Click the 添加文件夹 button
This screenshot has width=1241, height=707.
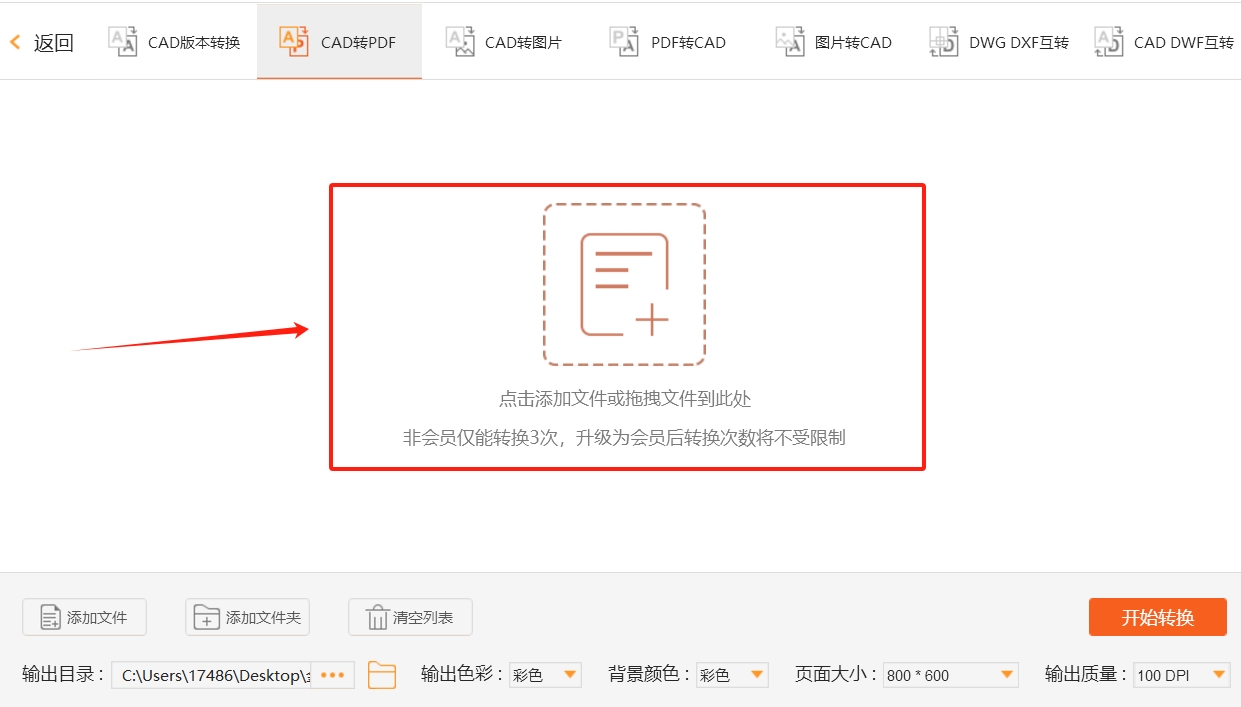pyautogui.click(x=247, y=617)
